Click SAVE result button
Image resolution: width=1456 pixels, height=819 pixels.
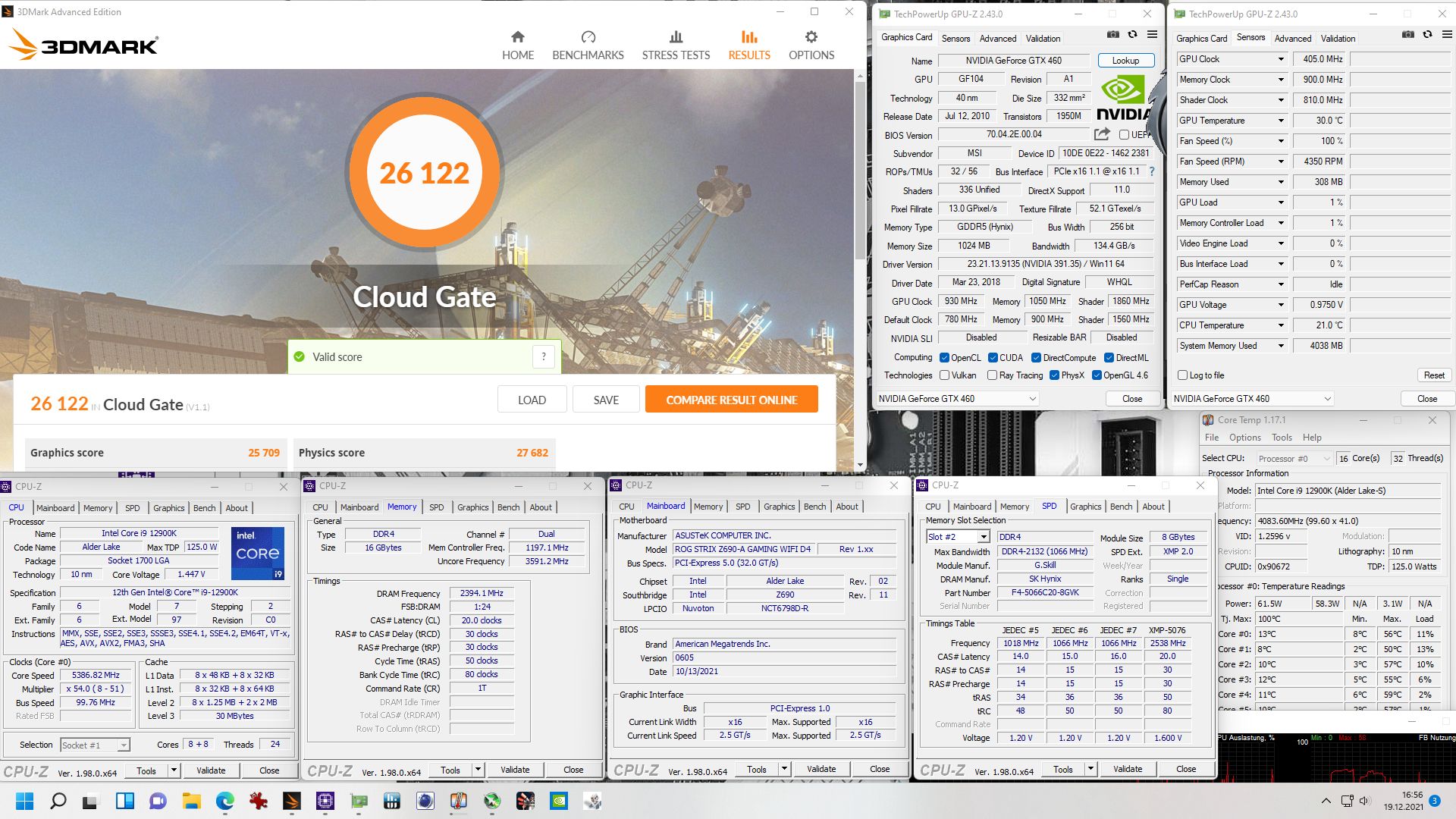pos(606,400)
